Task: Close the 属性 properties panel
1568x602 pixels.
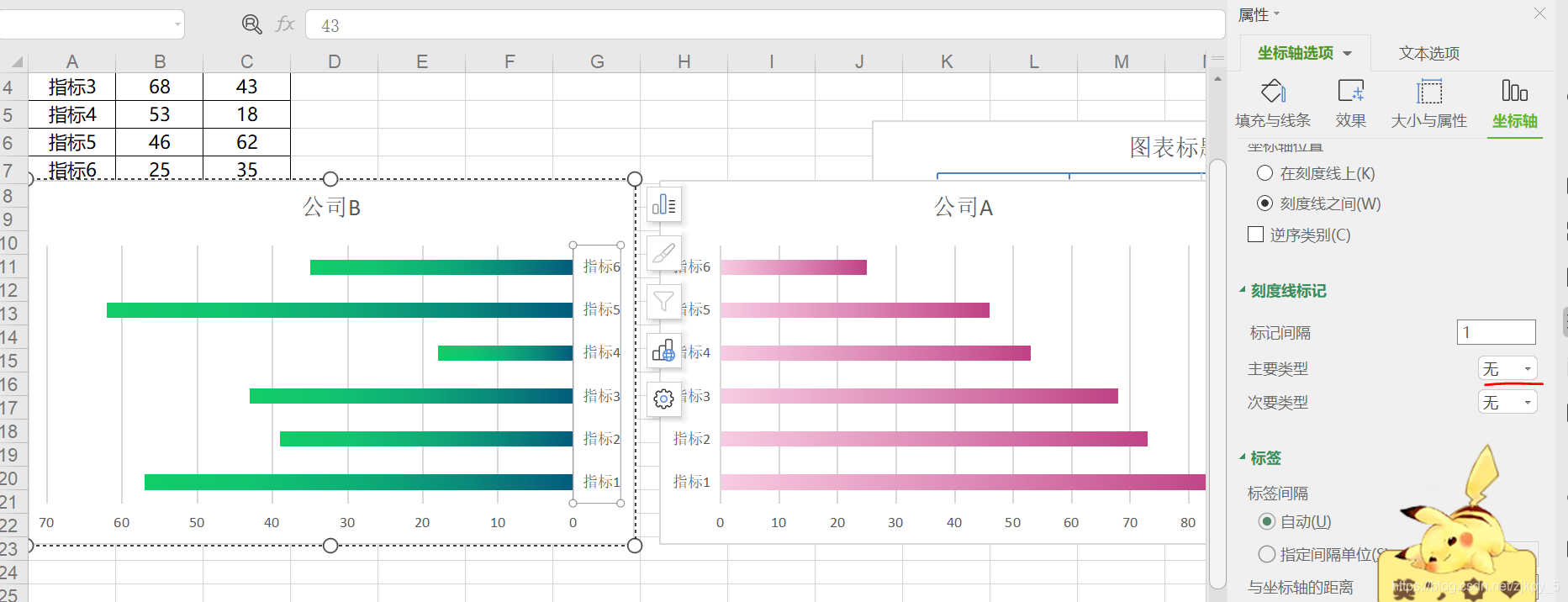Action: 1539,13
